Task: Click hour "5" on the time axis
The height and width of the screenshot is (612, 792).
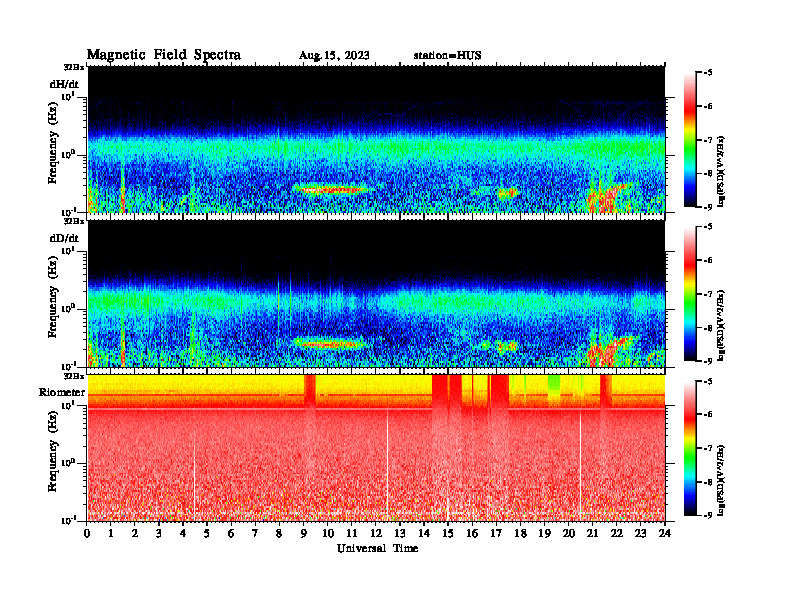Action: coord(207,533)
